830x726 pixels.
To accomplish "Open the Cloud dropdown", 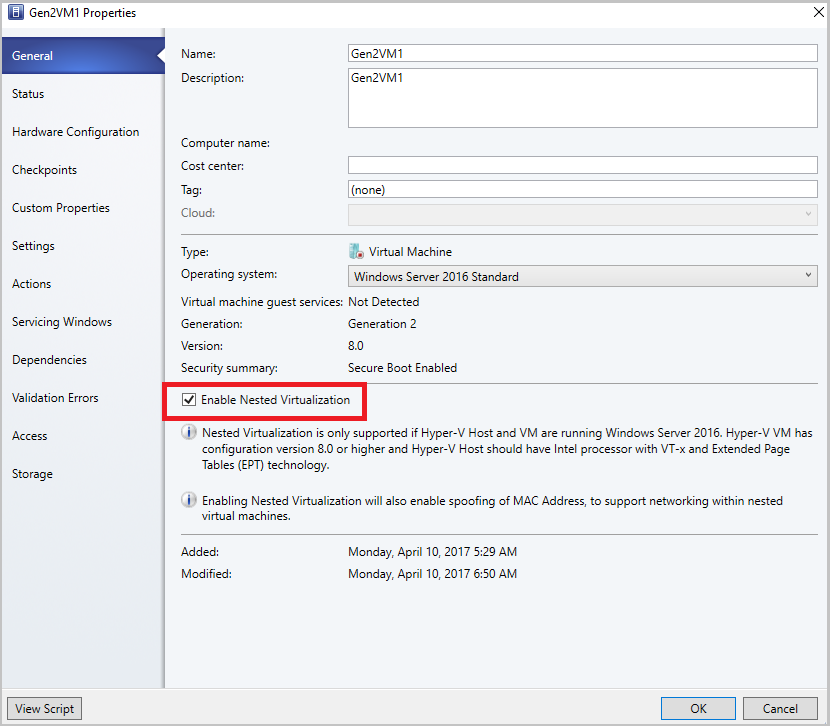I will (810, 212).
